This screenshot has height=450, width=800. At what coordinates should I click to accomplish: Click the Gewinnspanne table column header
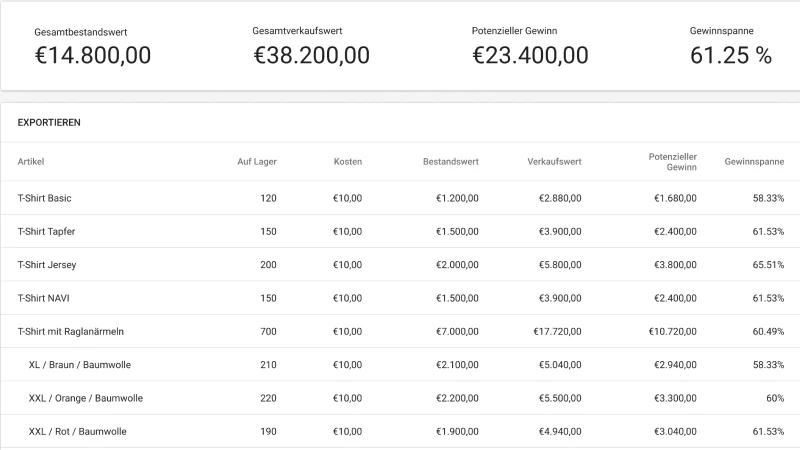(754, 161)
